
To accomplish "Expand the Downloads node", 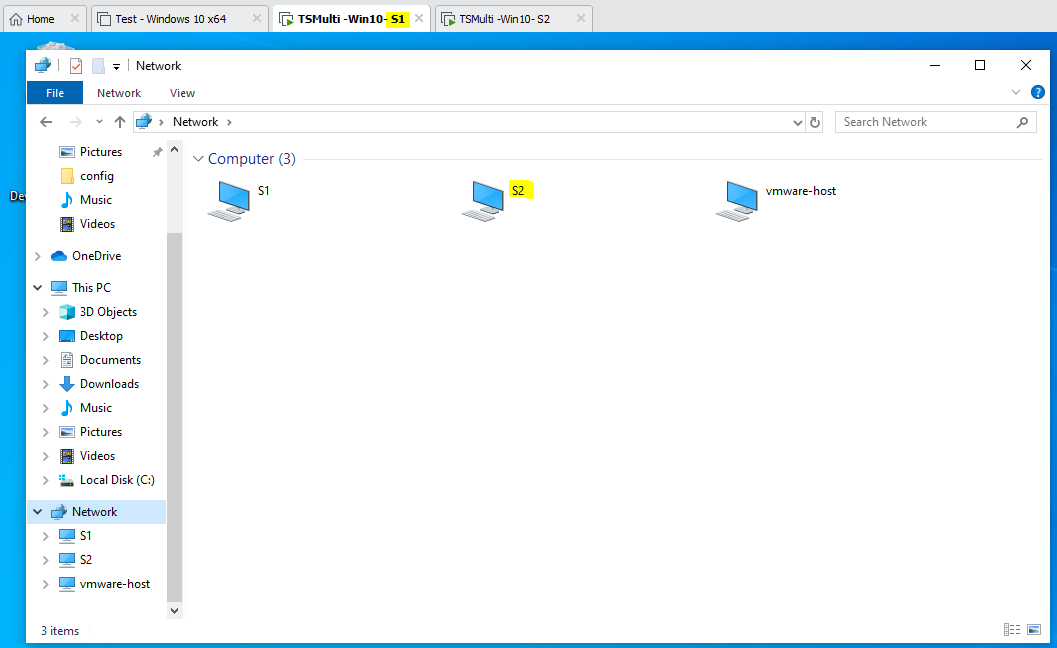I will pos(46,384).
